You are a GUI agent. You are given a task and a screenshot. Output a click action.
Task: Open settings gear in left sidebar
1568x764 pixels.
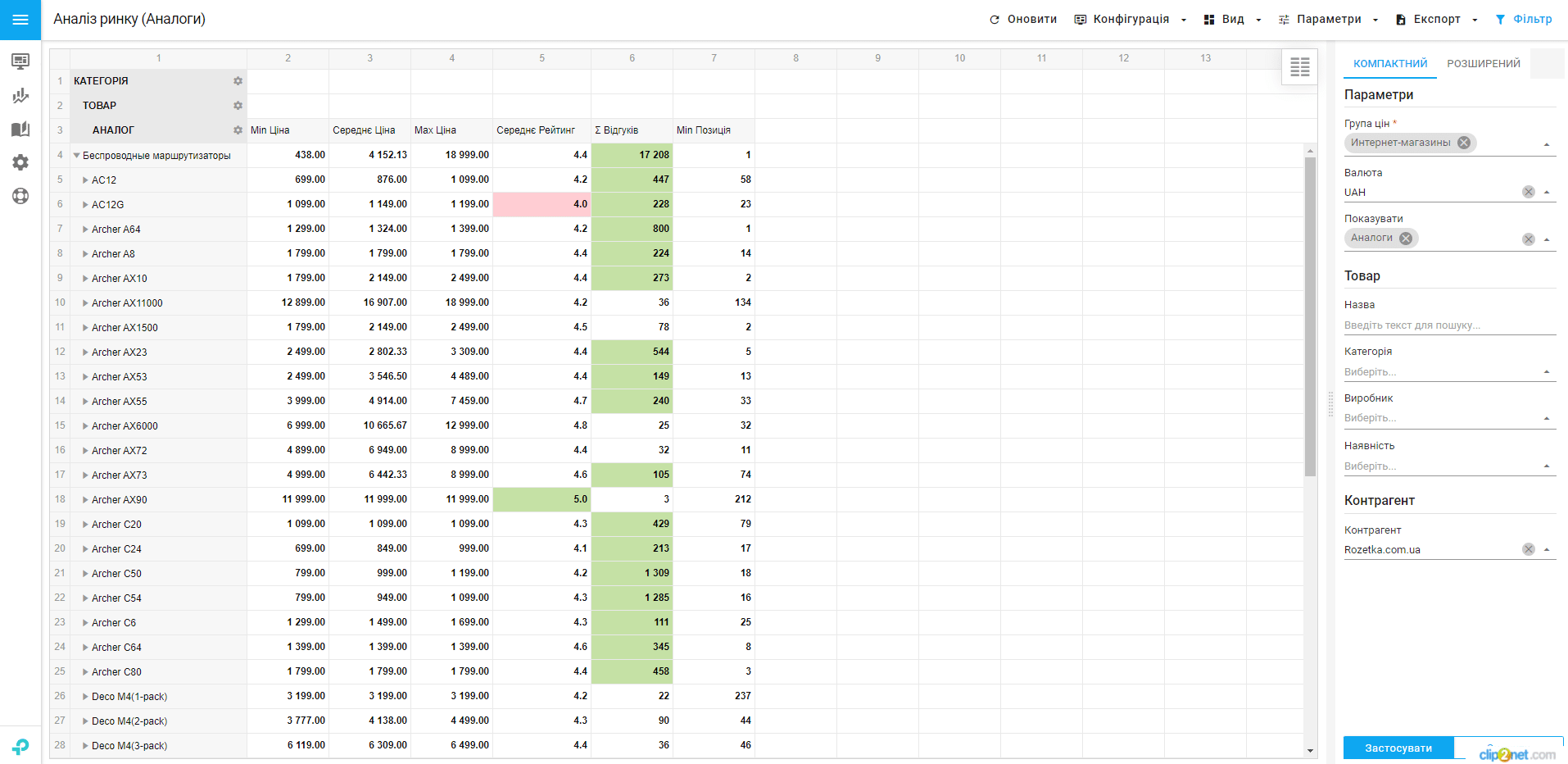click(20, 162)
